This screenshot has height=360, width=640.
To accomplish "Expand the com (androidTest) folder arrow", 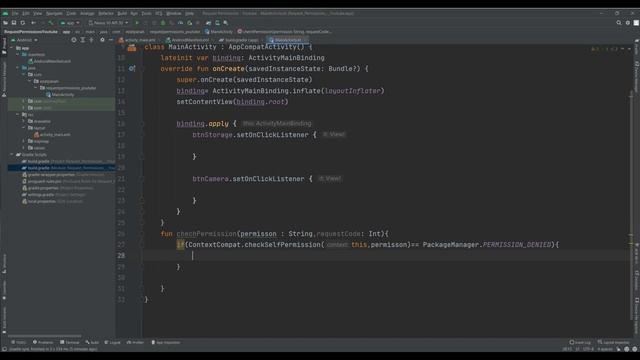I will coord(24,101).
